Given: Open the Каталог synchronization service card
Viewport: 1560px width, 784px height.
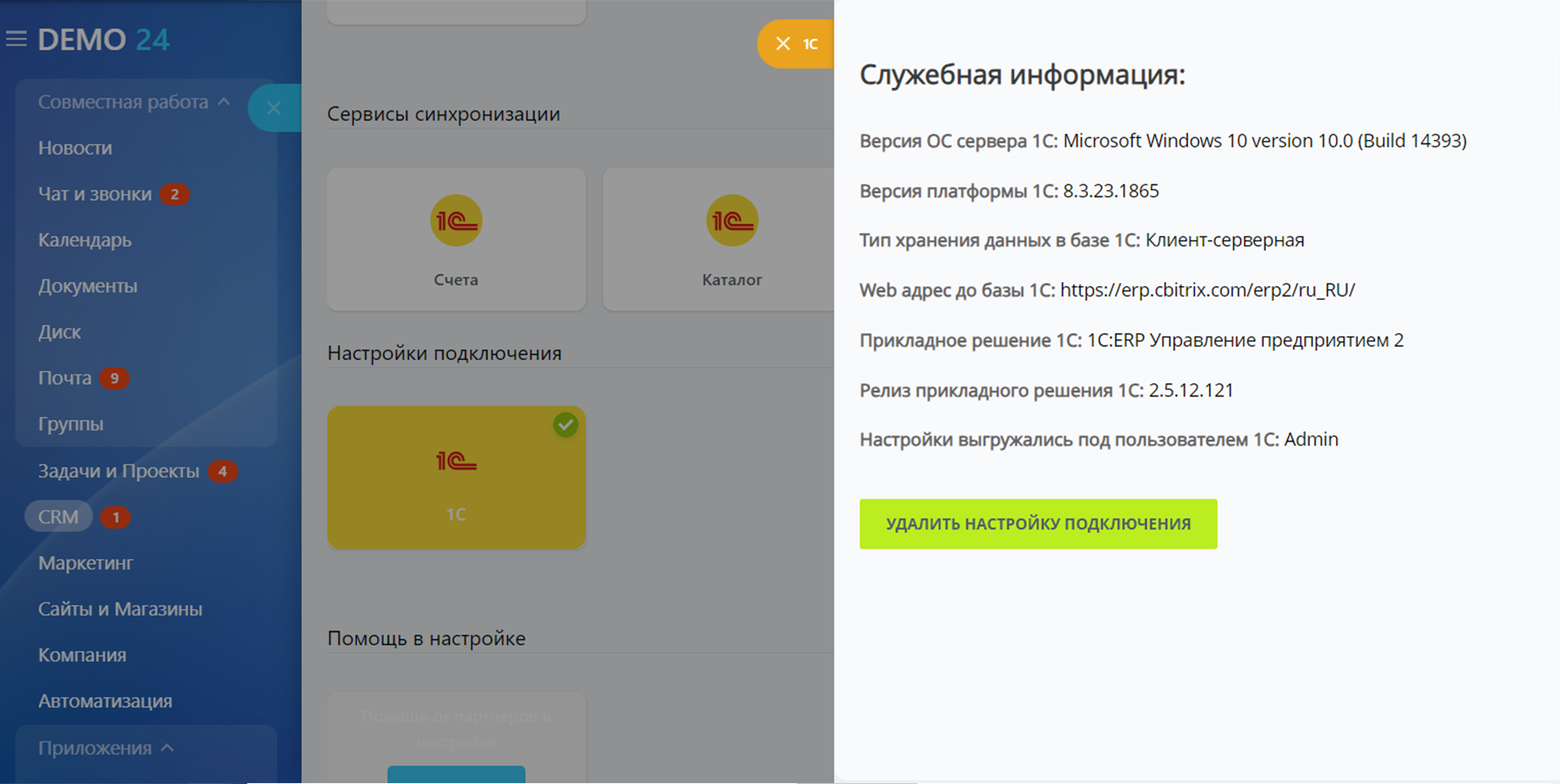Looking at the screenshot, I should click(719, 240).
